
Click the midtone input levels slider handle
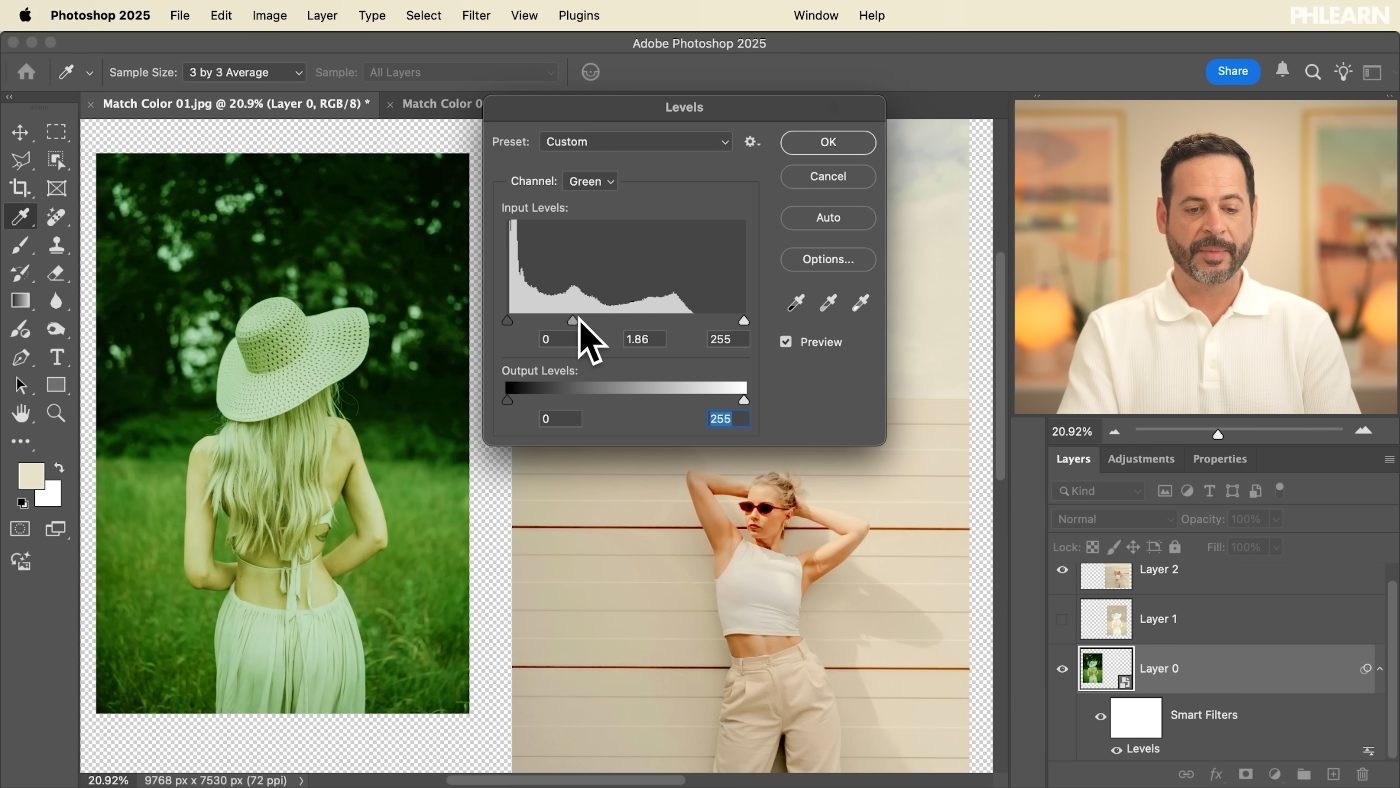[x=573, y=320]
